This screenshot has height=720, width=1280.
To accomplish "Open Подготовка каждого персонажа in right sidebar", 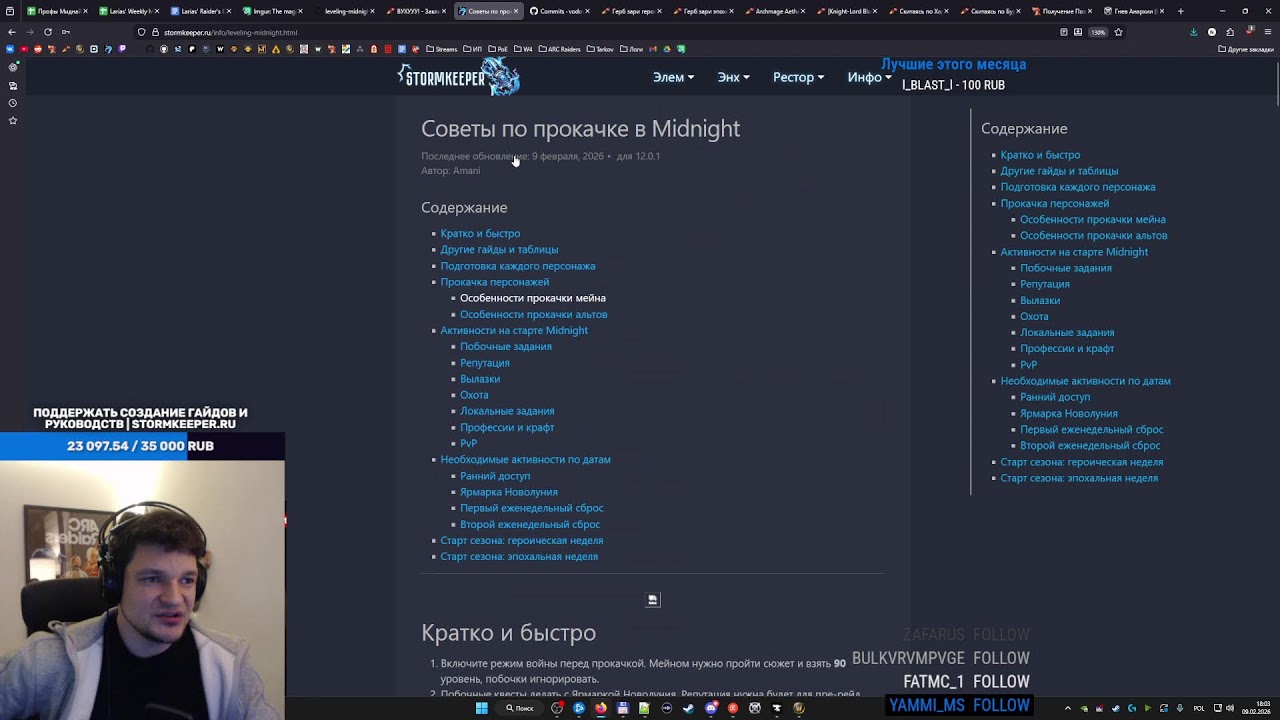I will tap(1078, 187).
